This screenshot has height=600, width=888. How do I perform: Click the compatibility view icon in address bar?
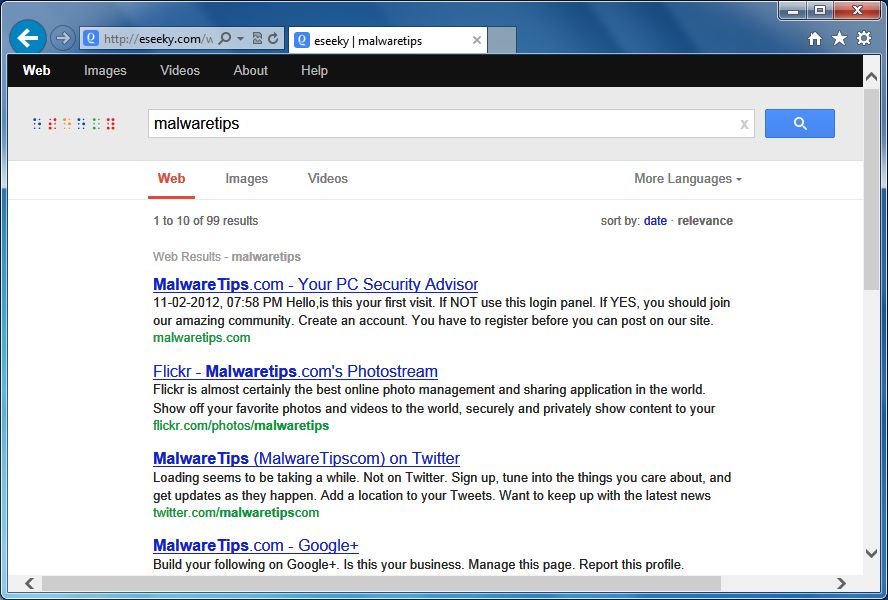257,39
